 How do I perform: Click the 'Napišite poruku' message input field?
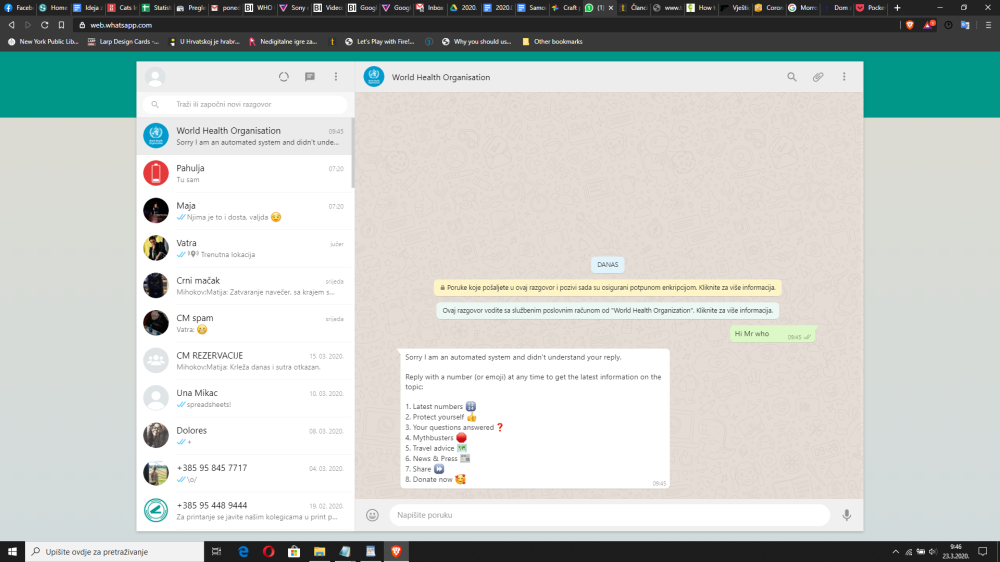[x=609, y=515]
